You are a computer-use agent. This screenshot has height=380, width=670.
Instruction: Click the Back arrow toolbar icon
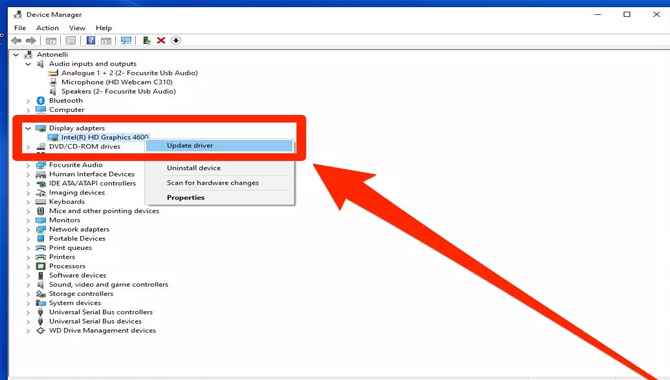(17, 41)
